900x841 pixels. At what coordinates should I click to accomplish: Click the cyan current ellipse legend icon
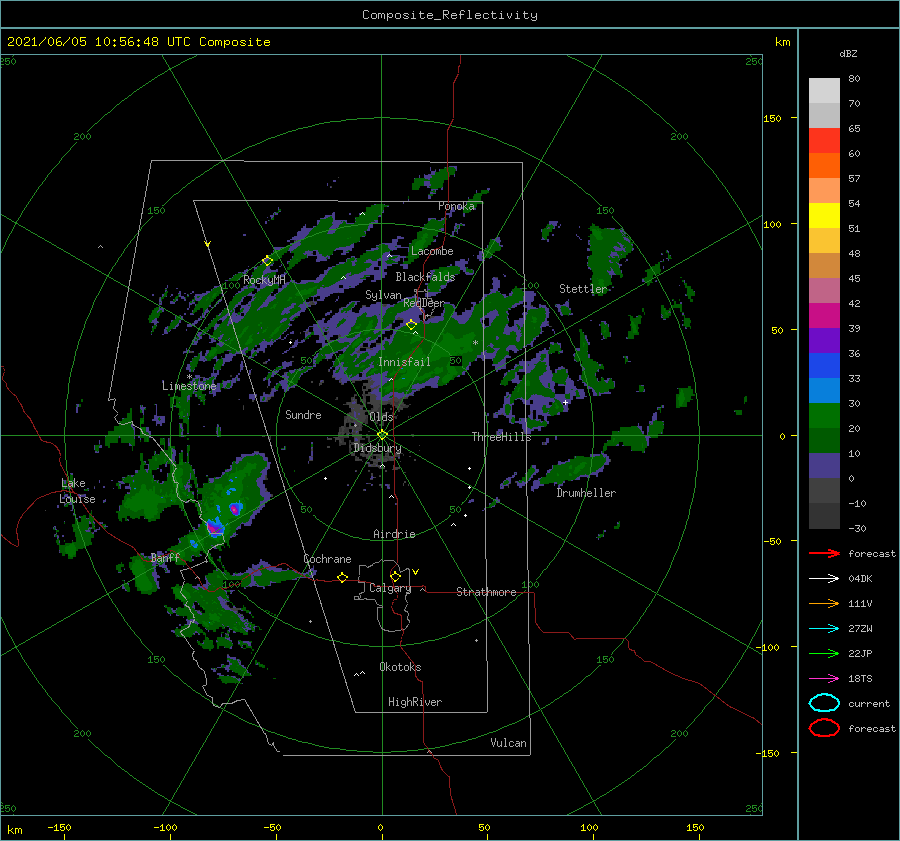click(824, 703)
